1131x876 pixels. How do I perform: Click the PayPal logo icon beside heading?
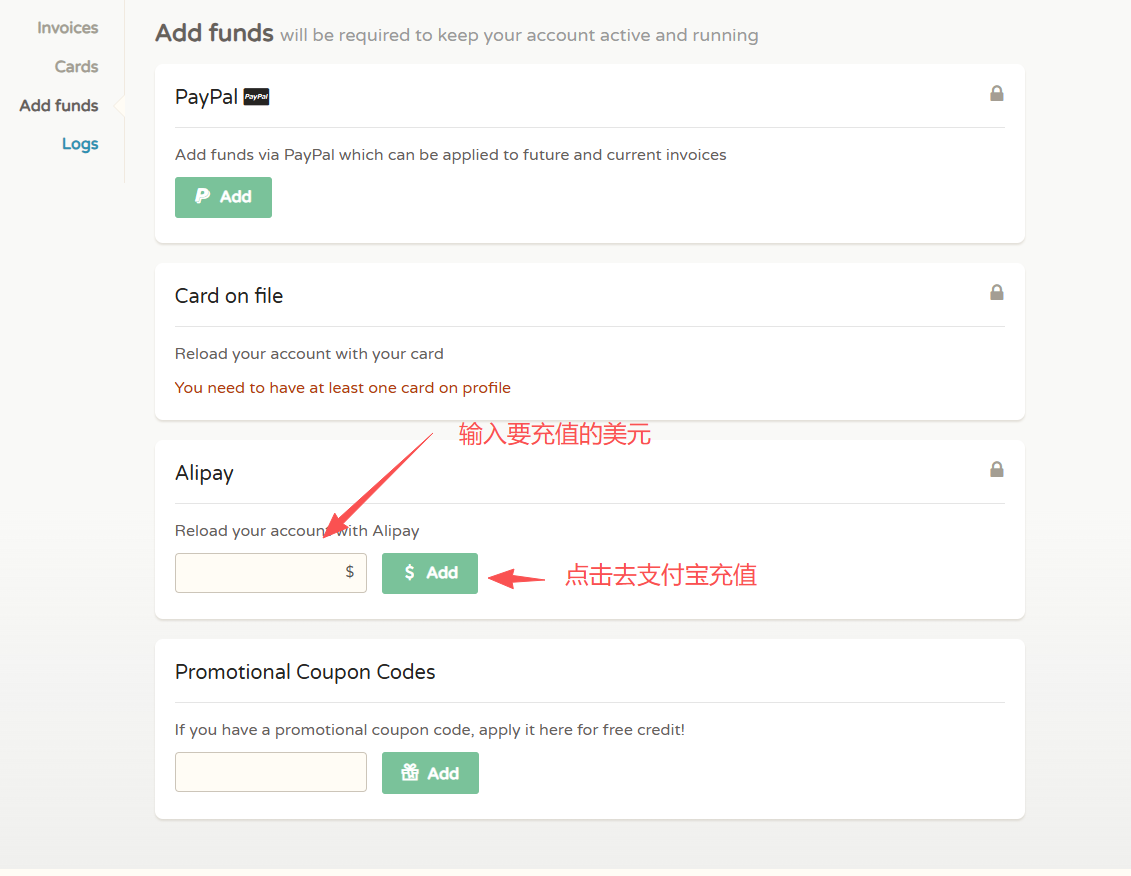click(x=257, y=97)
